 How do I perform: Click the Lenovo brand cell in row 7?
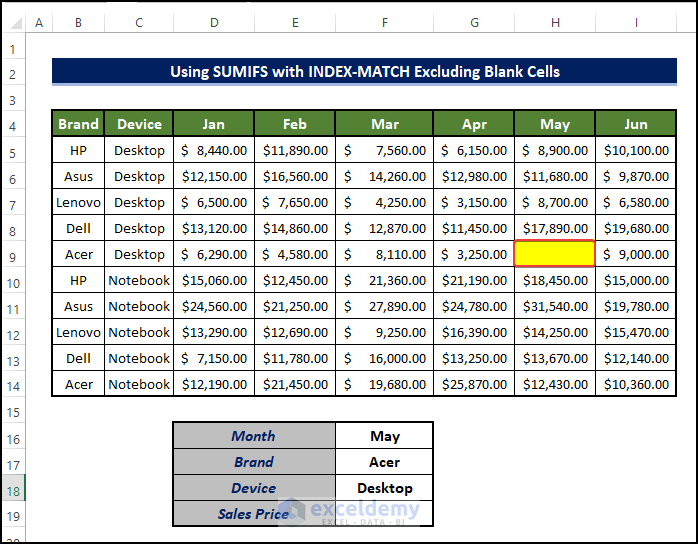(78, 202)
